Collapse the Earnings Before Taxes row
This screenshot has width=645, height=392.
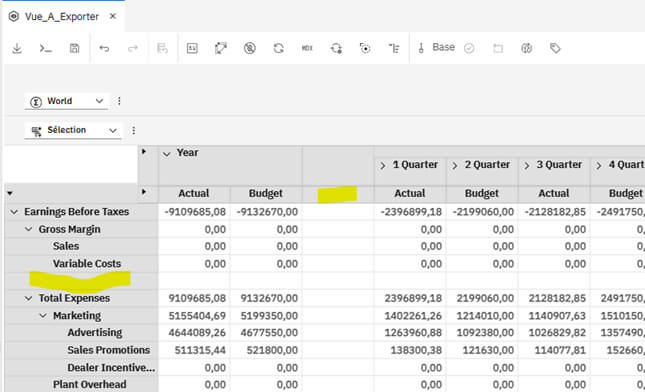point(14,212)
